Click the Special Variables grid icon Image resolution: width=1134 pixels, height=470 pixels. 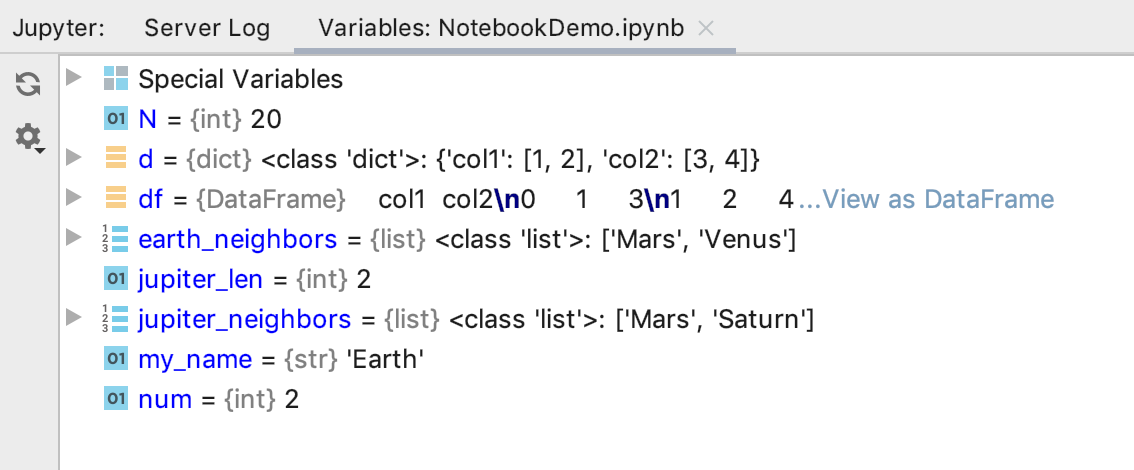pos(116,78)
